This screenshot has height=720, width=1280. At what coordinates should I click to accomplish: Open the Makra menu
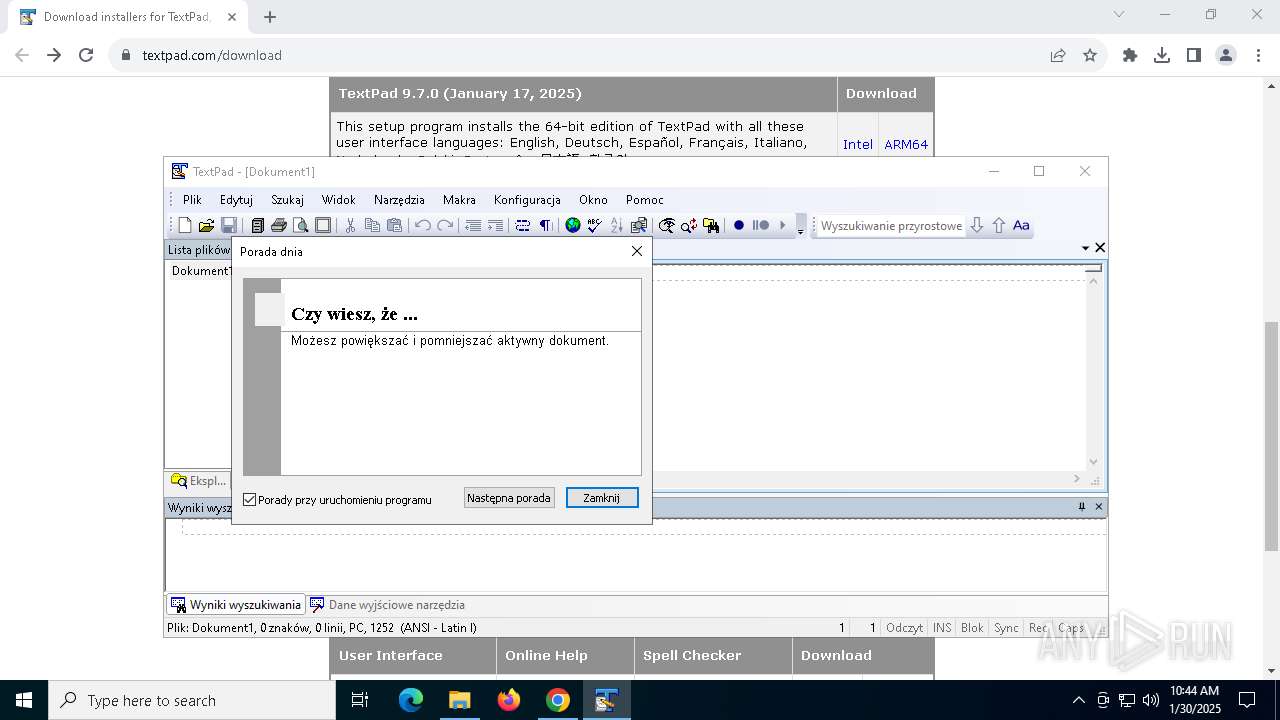click(459, 199)
